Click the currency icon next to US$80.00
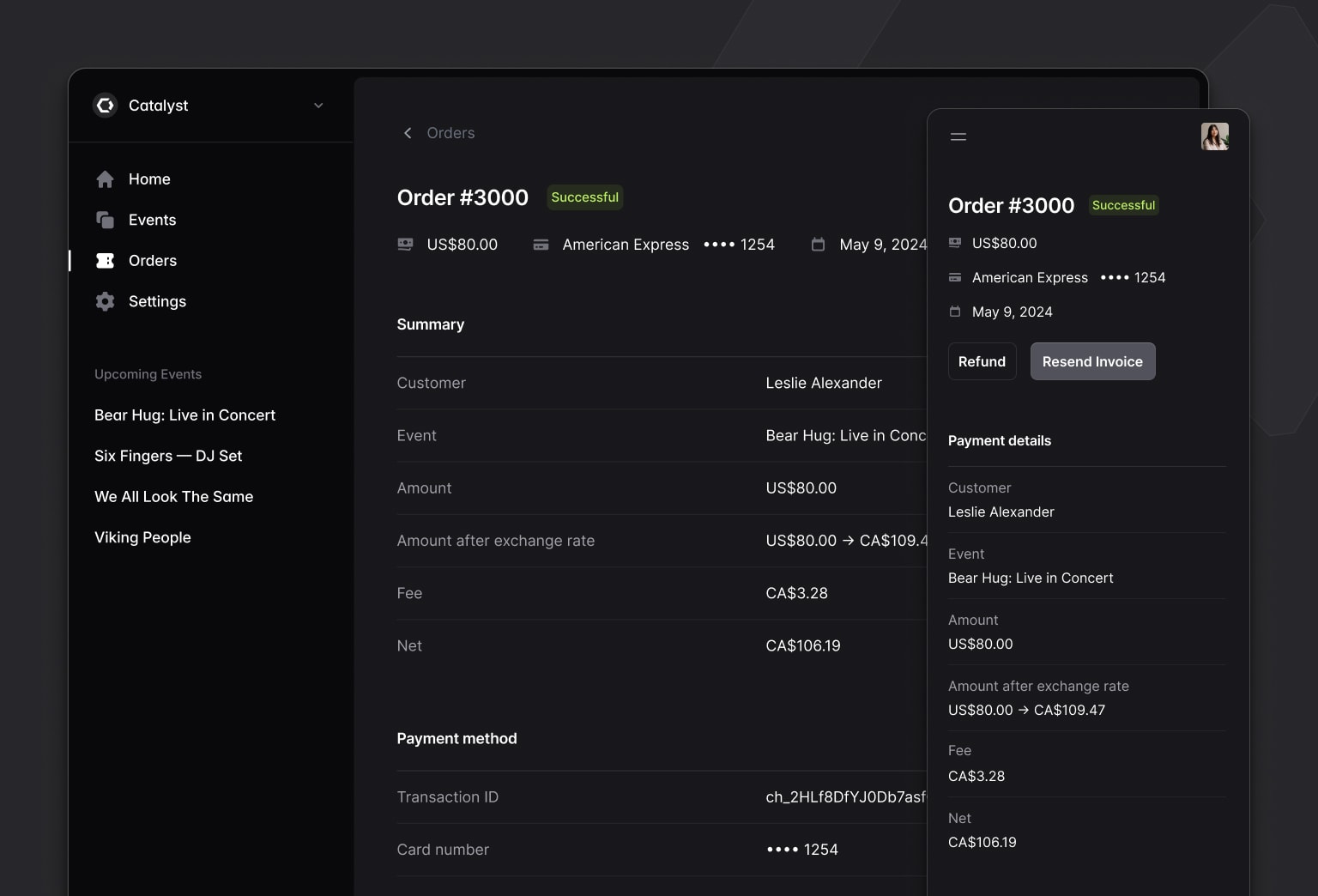The width and height of the screenshot is (1318, 896). pyautogui.click(x=405, y=244)
